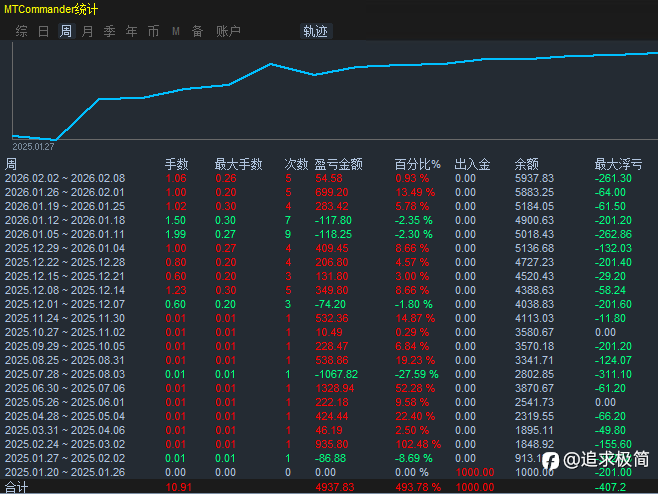Click the 手数 column header
658x494 pixels.
pyautogui.click(x=177, y=164)
